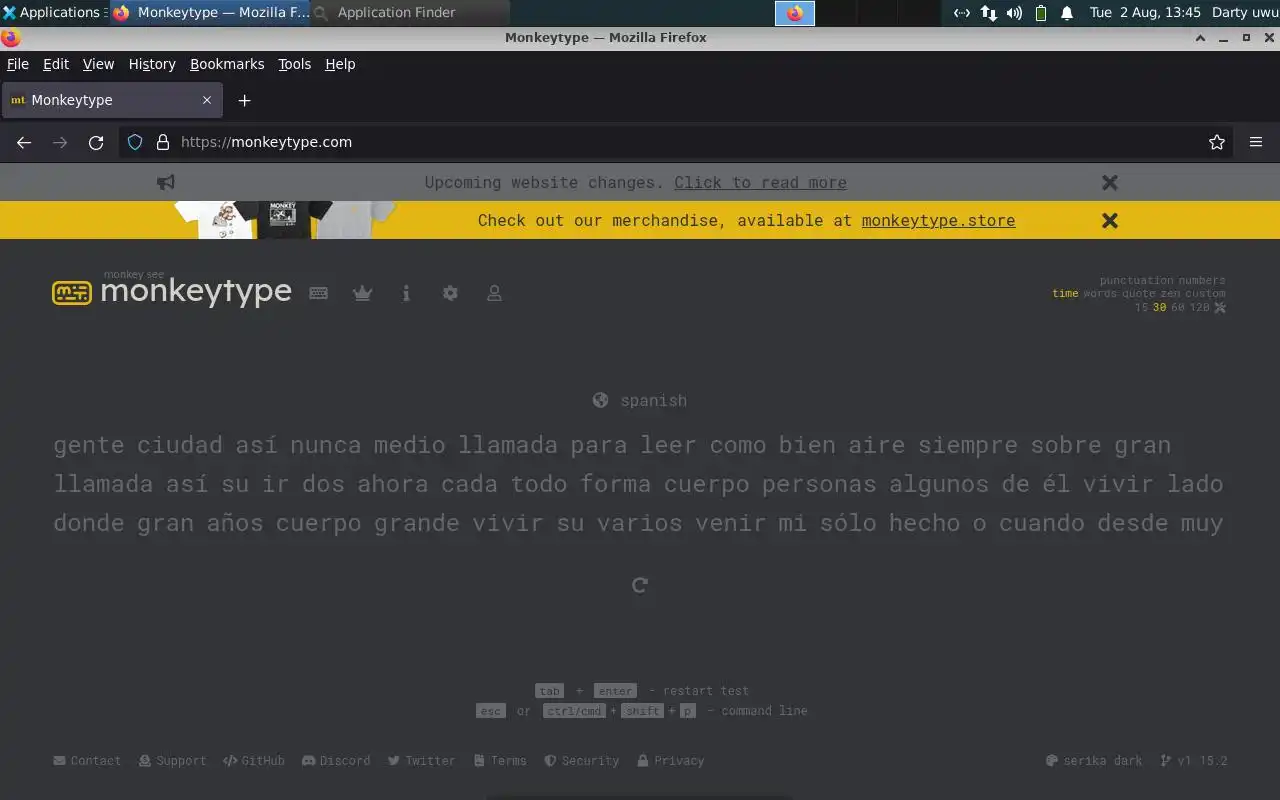Open the Bookmarks menu

click(x=227, y=64)
